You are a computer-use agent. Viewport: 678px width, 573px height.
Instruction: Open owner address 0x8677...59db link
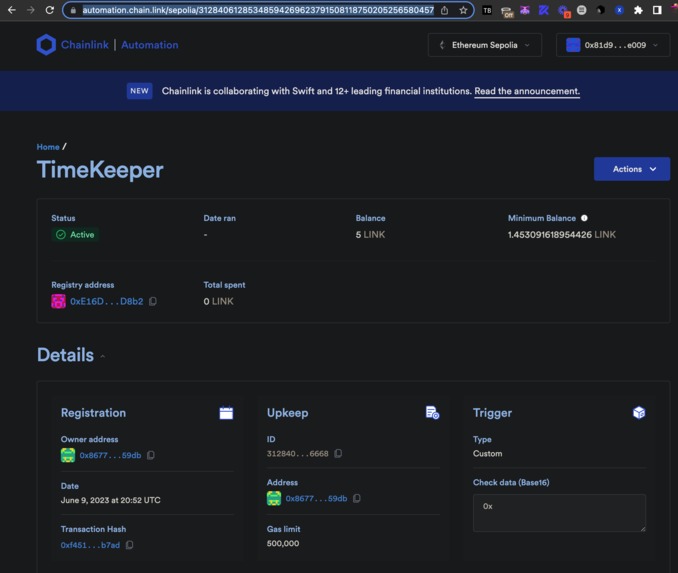110,455
